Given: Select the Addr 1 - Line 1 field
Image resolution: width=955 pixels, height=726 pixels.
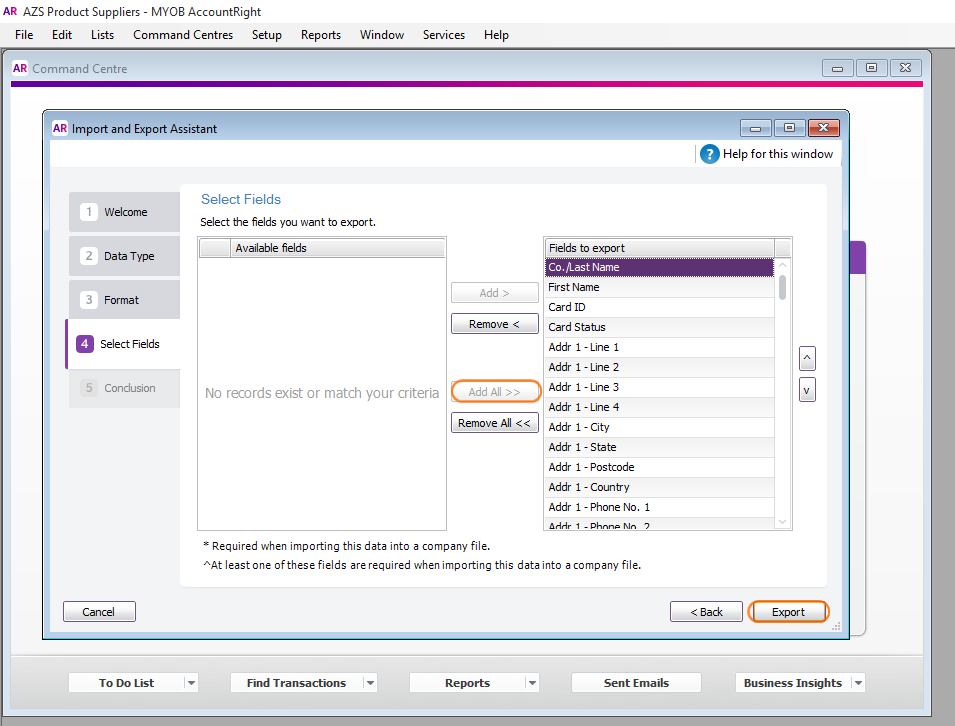Looking at the screenshot, I should [660, 347].
